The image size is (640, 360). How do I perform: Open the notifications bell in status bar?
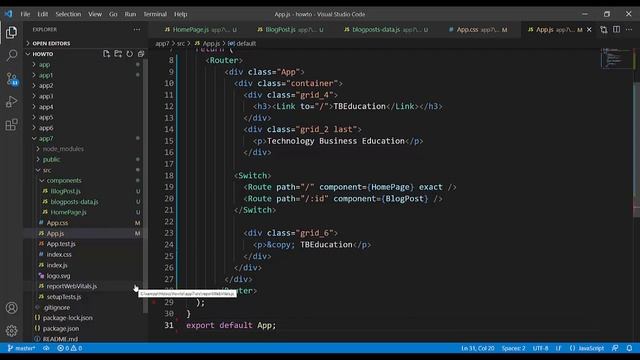[629, 348]
